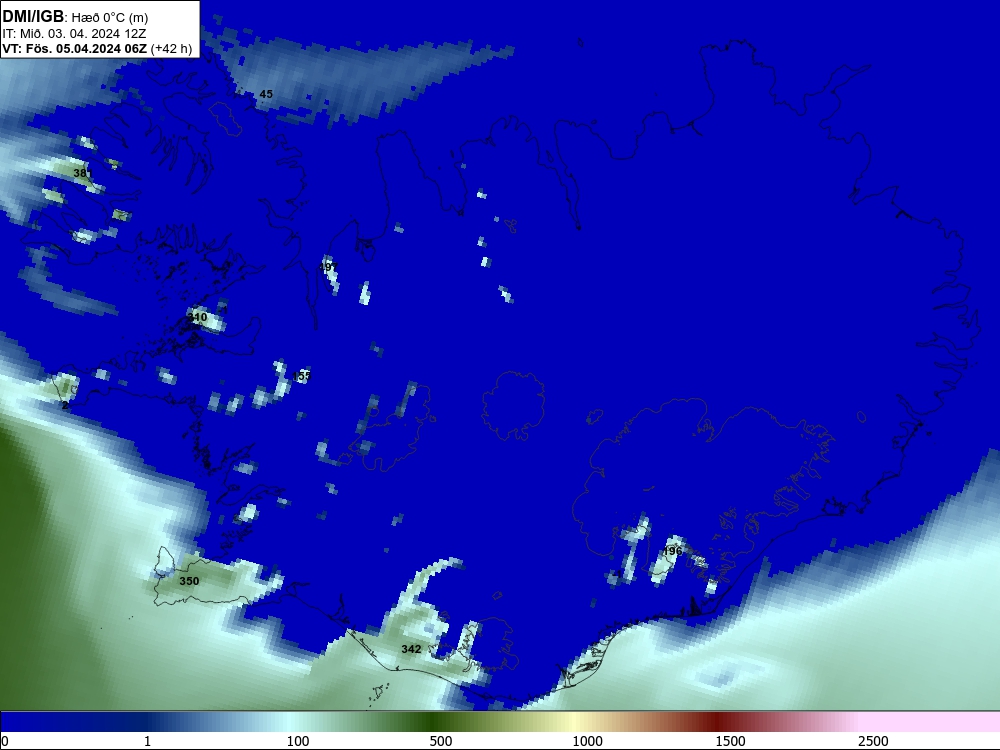Image resolution: width=1000 pixels, height=750 pixels.
Task: Click the map value label 310
Action: point(198,317)
